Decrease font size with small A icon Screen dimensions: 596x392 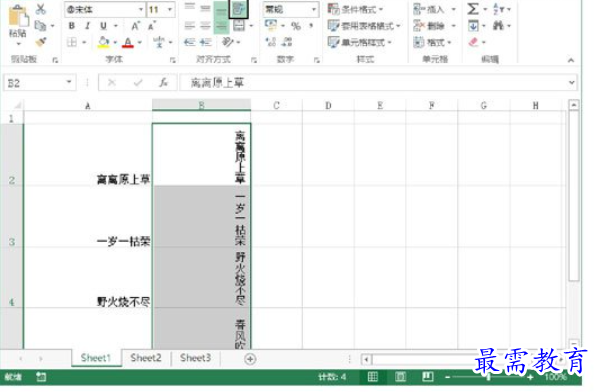pyautogui.click(x=151, y=26)
